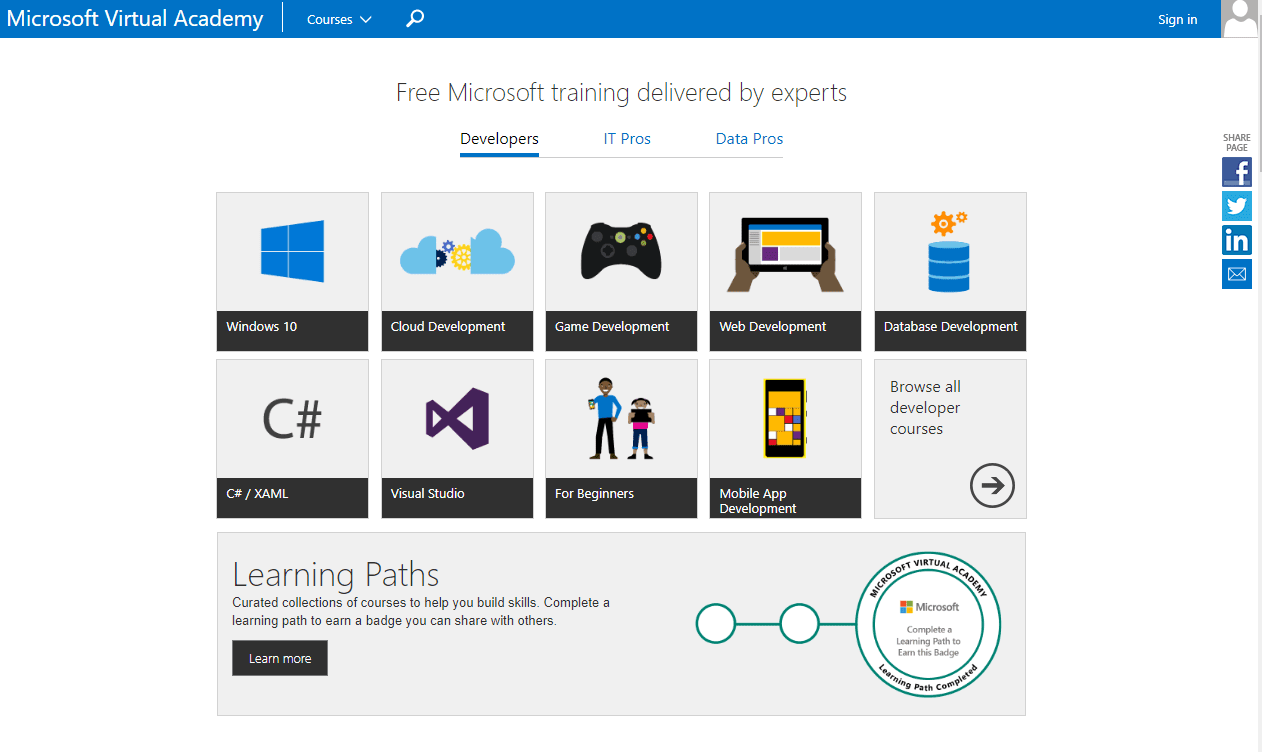The width and height of the screenshot is (1262, 752).
Task: Open Web Development tablet tile
Action: (785, 272)
